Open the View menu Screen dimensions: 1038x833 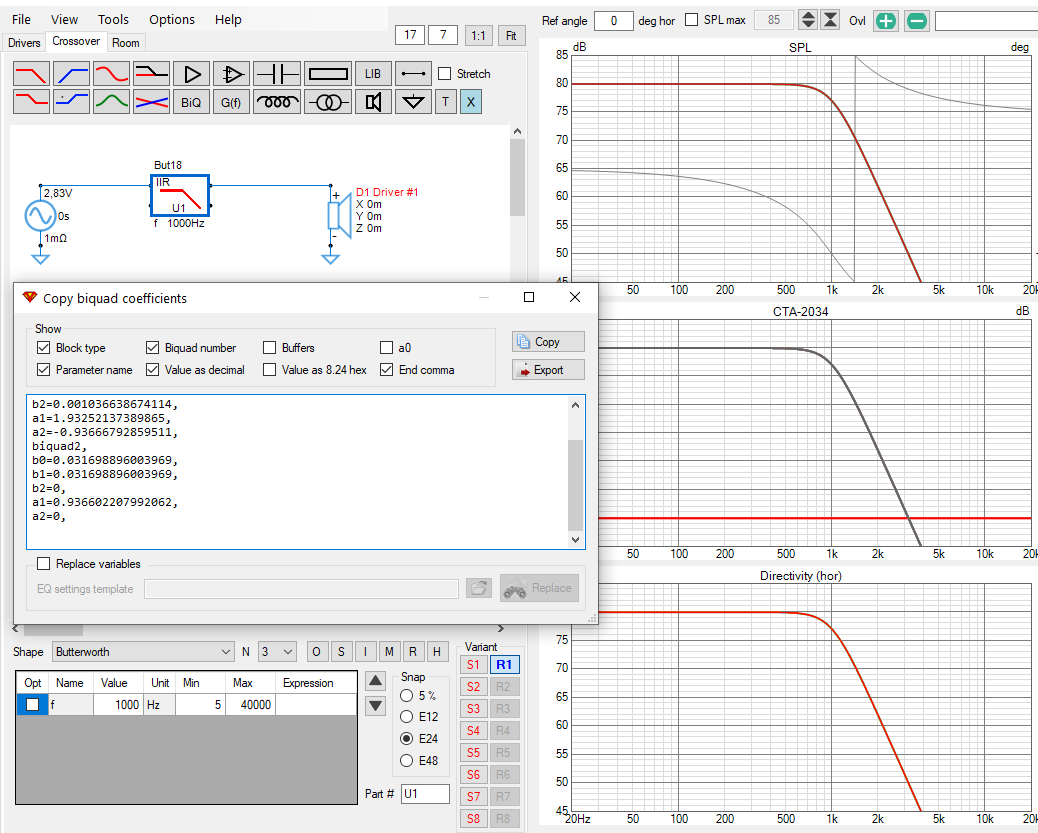point(64,19)
